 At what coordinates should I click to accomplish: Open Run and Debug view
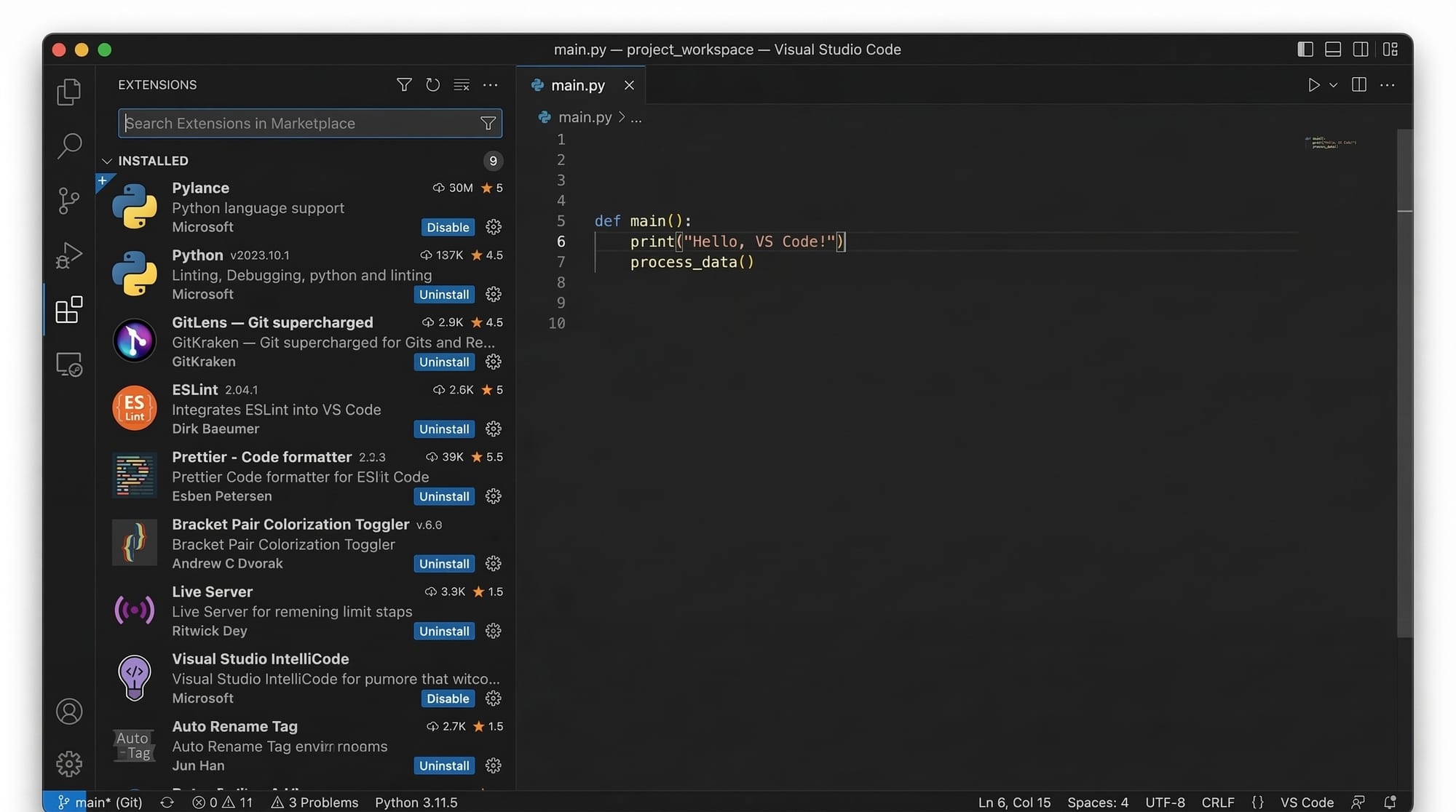point(69,255)
